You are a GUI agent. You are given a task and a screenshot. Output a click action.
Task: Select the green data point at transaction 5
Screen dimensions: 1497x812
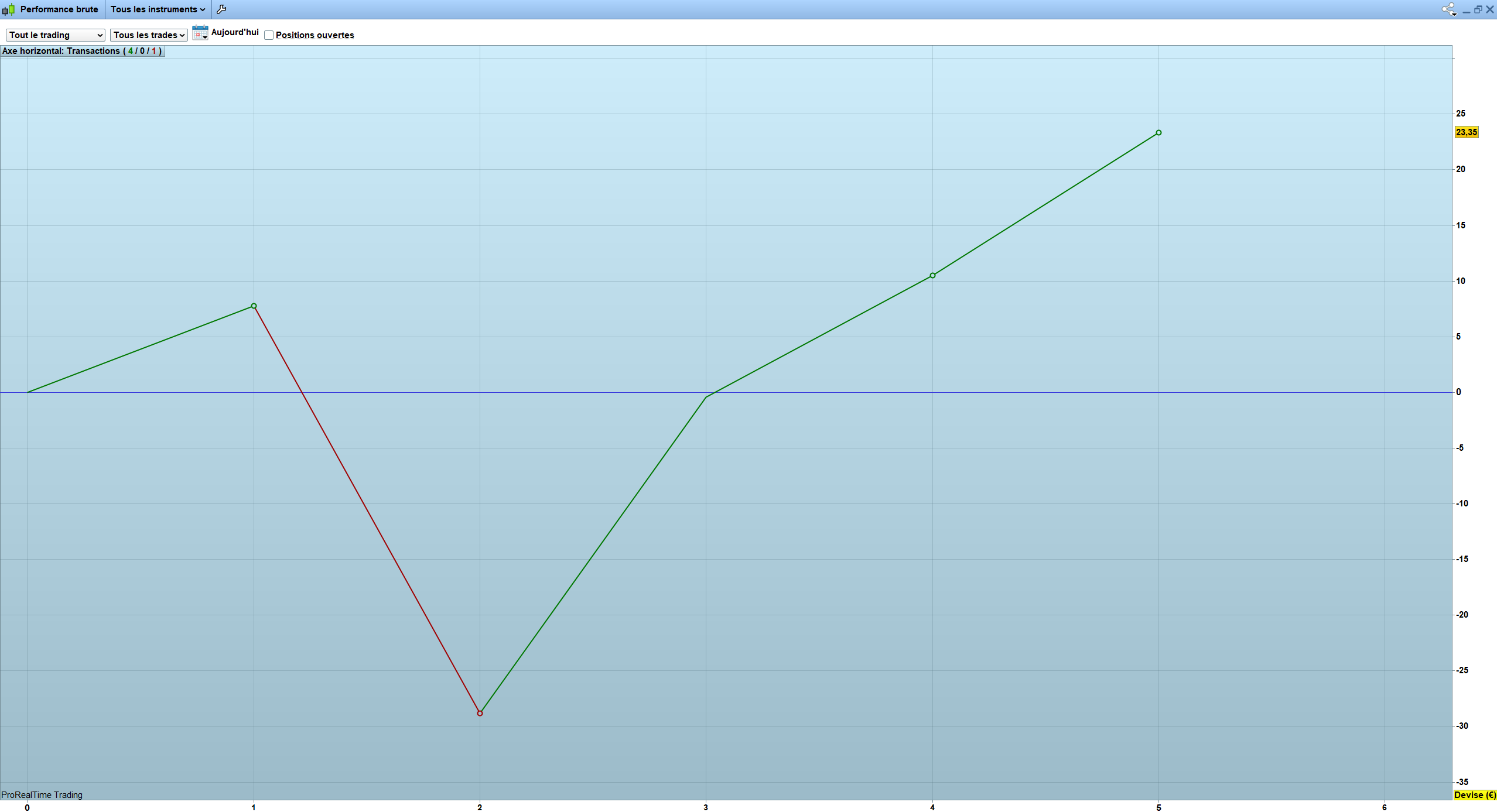pos(1158,133)
